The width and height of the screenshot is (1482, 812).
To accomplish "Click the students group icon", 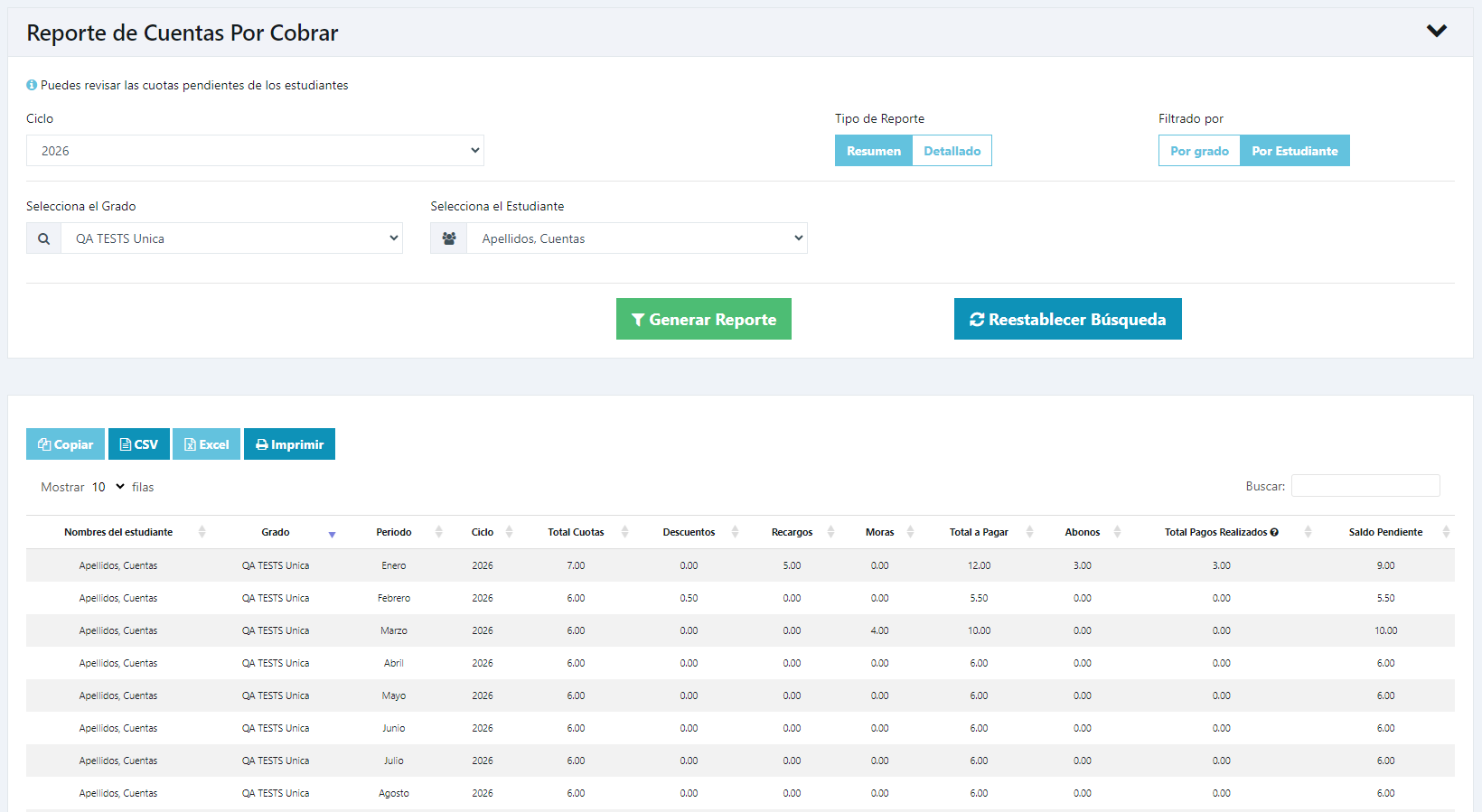I will coord(448,238).
